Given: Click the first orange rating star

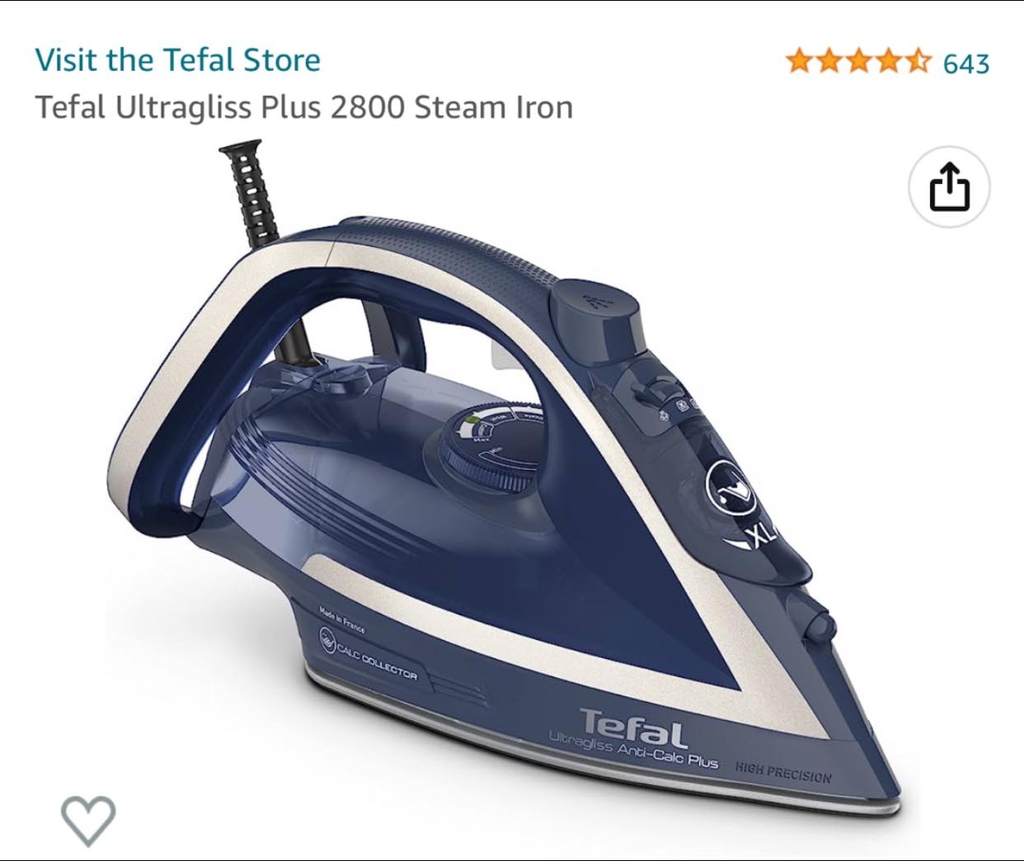Looking at the screenshot, I should [799, 61].
